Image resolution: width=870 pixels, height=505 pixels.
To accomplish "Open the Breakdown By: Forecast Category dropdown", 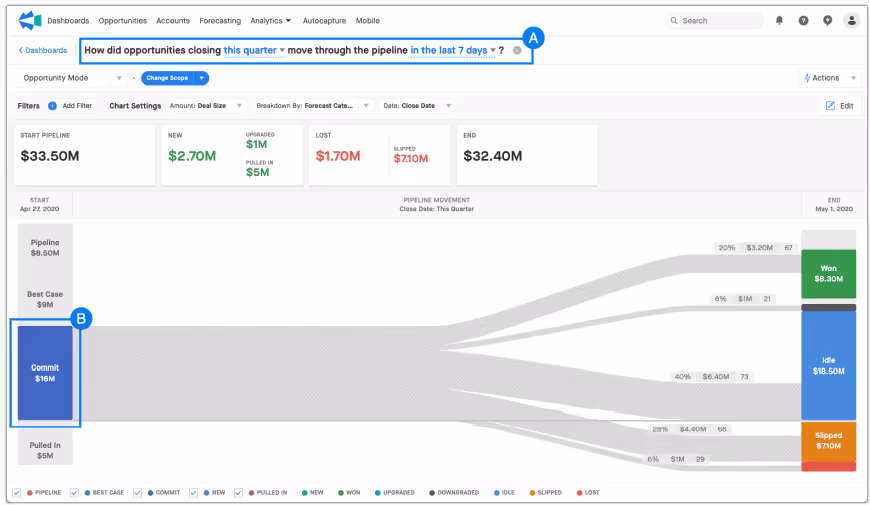I will tap(312, 105).
